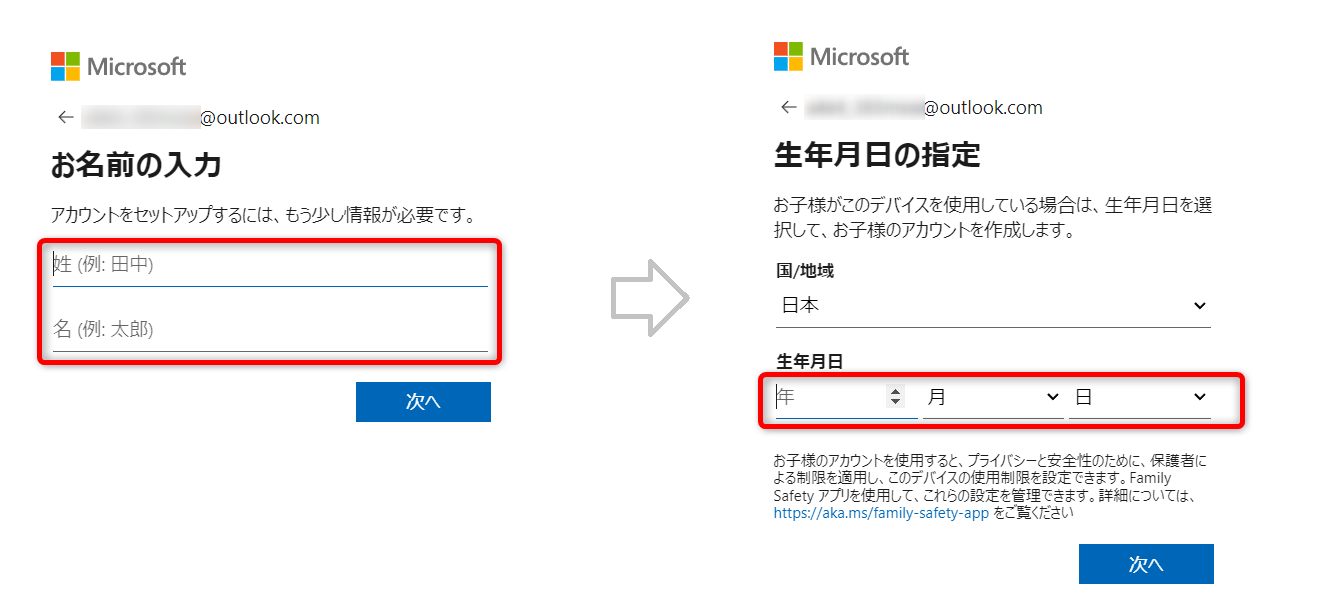Click the Microsoft logo above the name form
This screenshot has height=599, width=1344.
(x=118, y=67)
